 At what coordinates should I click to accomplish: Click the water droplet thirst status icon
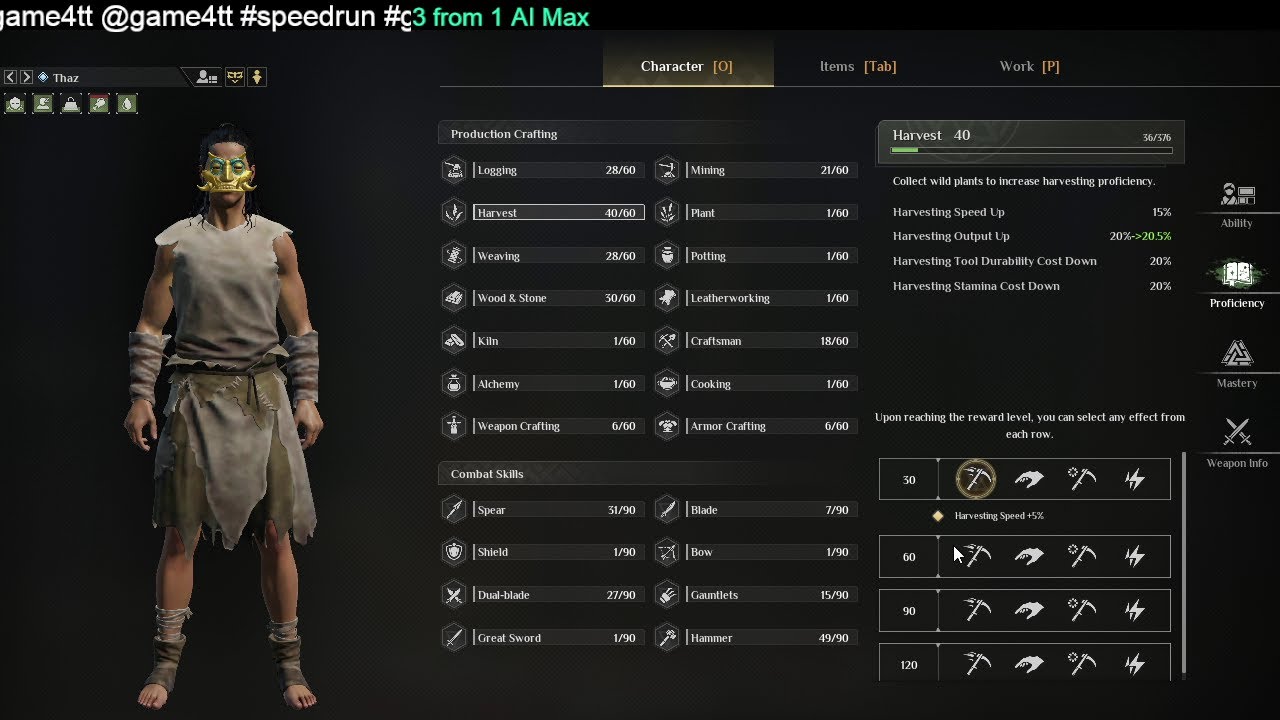point(127,103)
